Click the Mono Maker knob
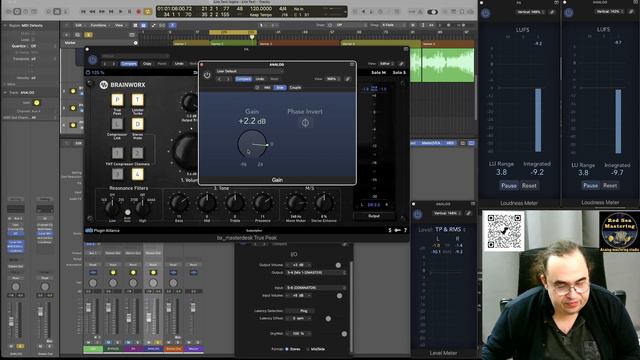Image resolution: width=640 pixels, height=360 pixels. click(296, 203)
